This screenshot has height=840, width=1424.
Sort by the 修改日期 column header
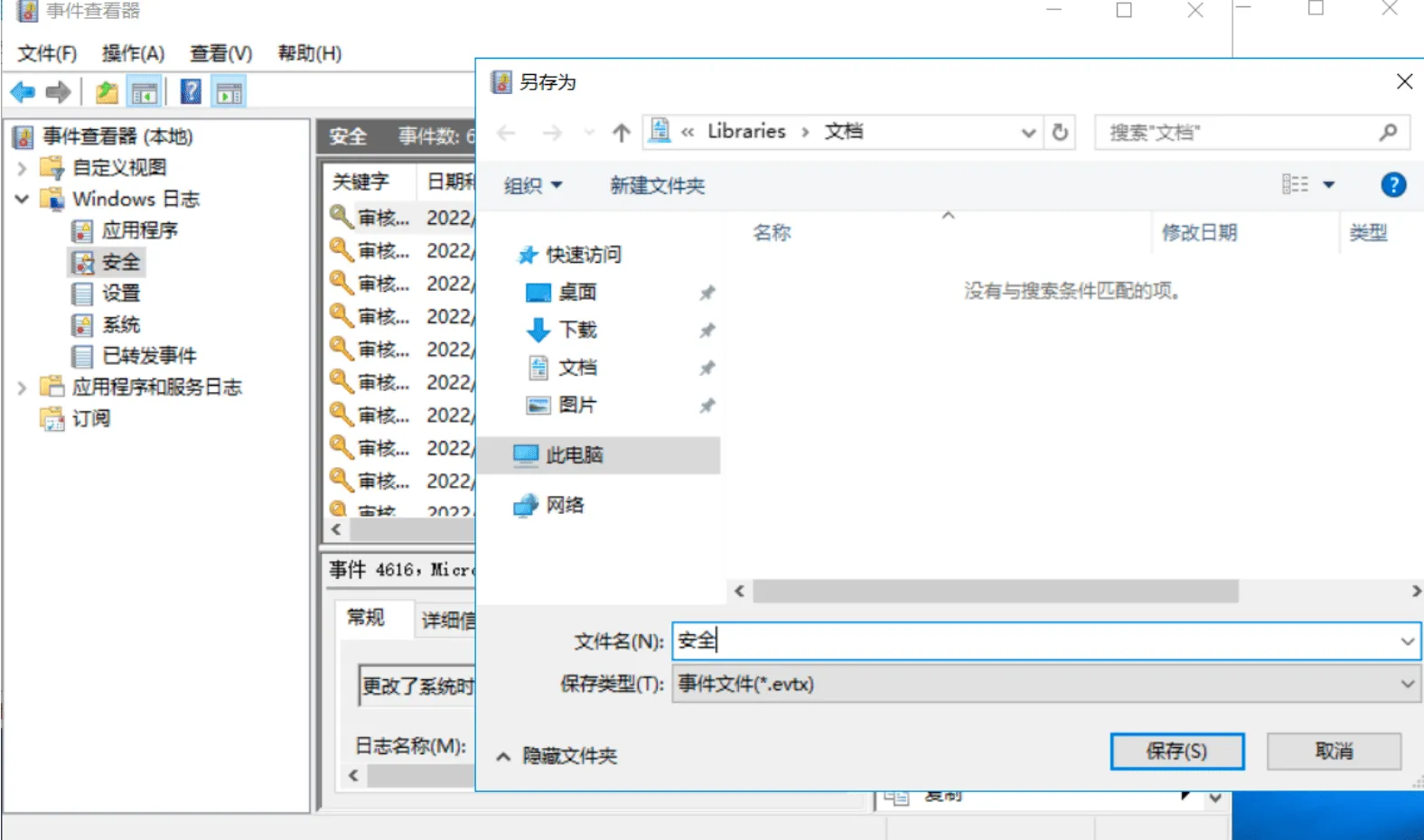1199,233
